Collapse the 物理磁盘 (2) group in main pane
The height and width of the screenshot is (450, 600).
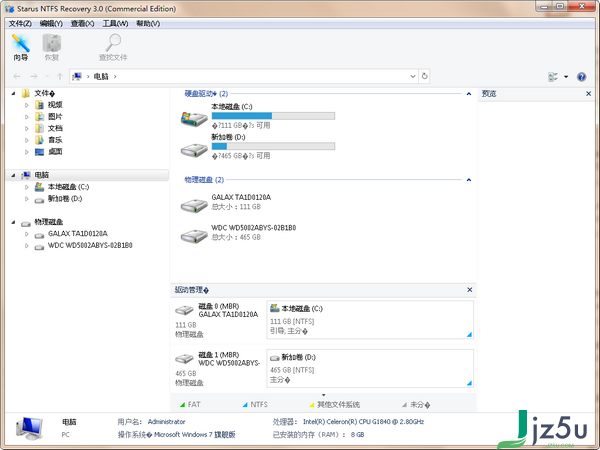469,180
